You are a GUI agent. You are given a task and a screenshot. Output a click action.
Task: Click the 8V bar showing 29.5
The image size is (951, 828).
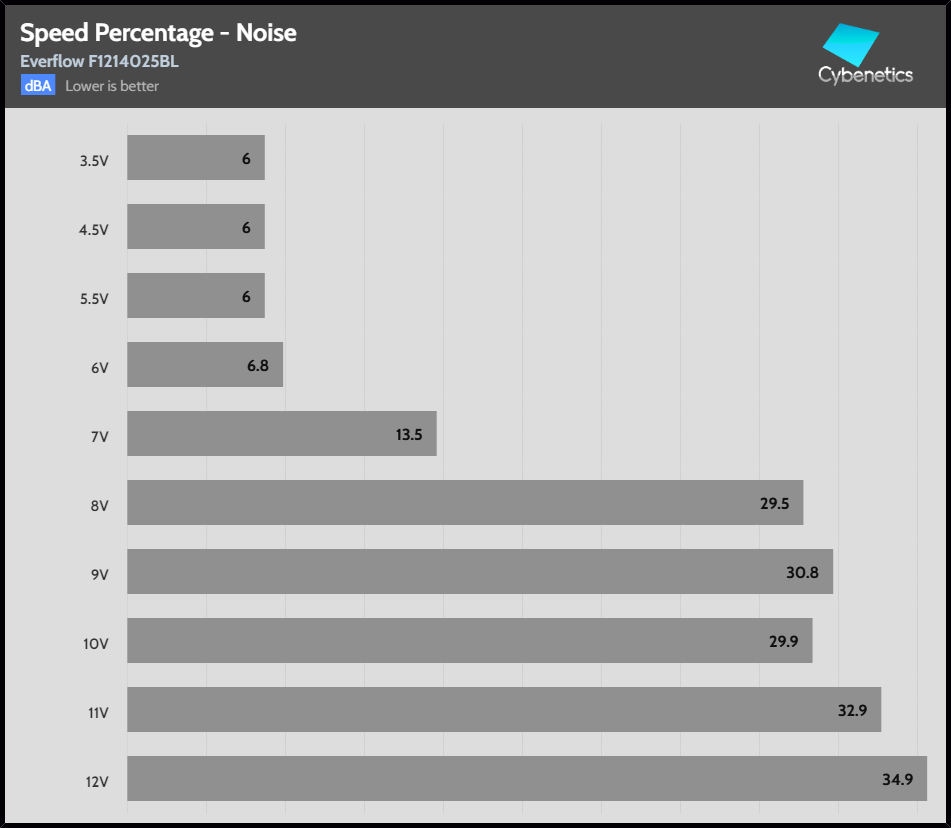coord(464,503)
